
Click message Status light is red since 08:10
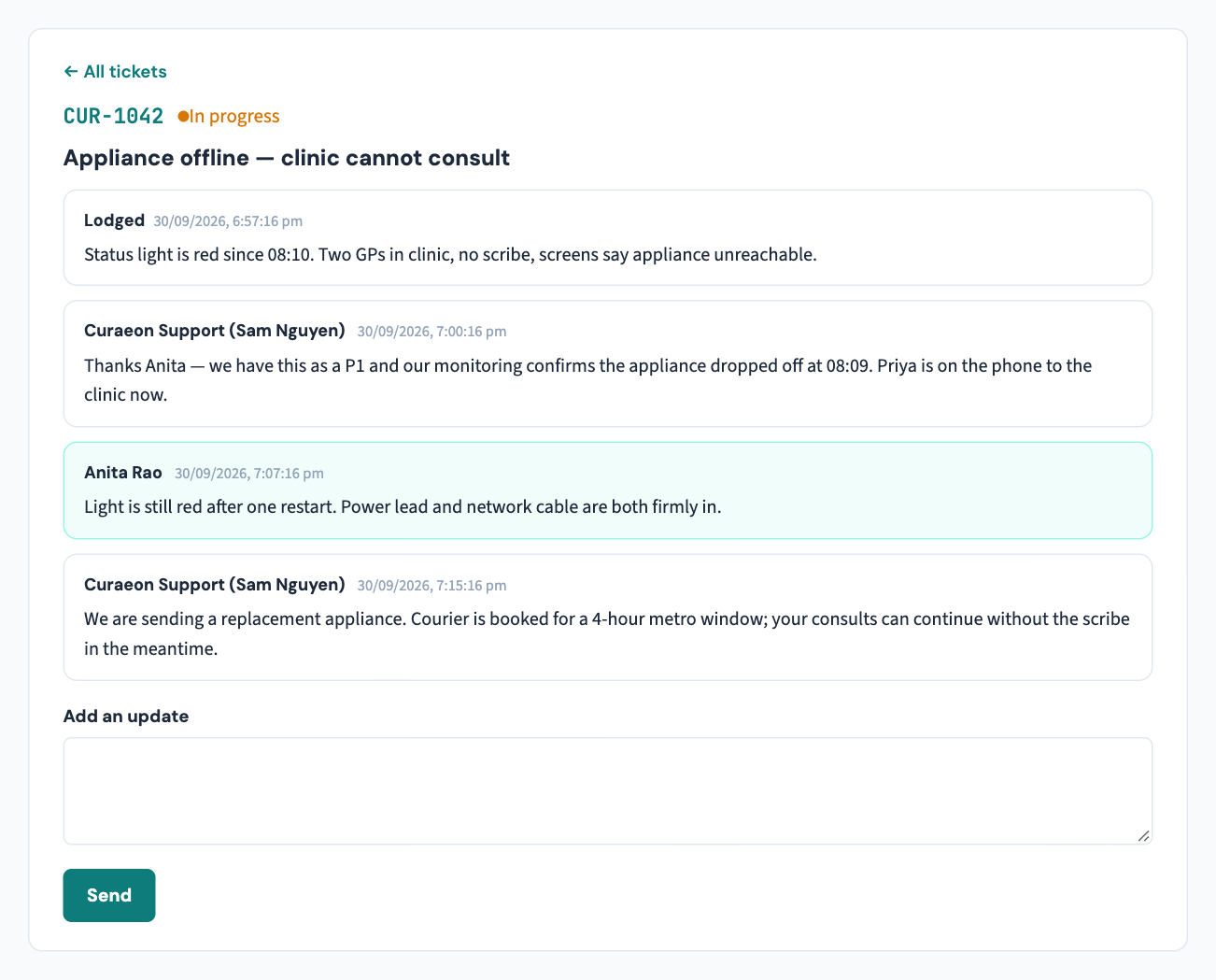pos(450,254)
